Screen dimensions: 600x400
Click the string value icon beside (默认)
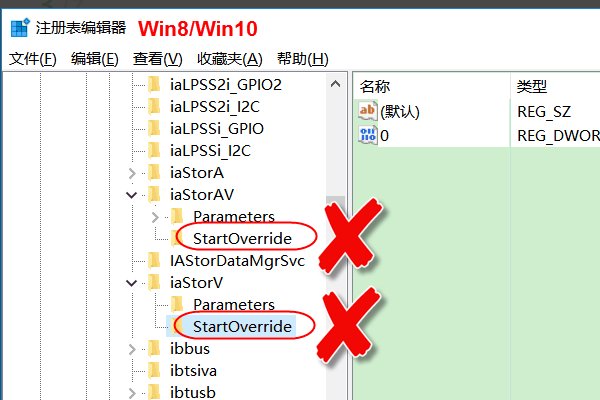coord(368,111)
